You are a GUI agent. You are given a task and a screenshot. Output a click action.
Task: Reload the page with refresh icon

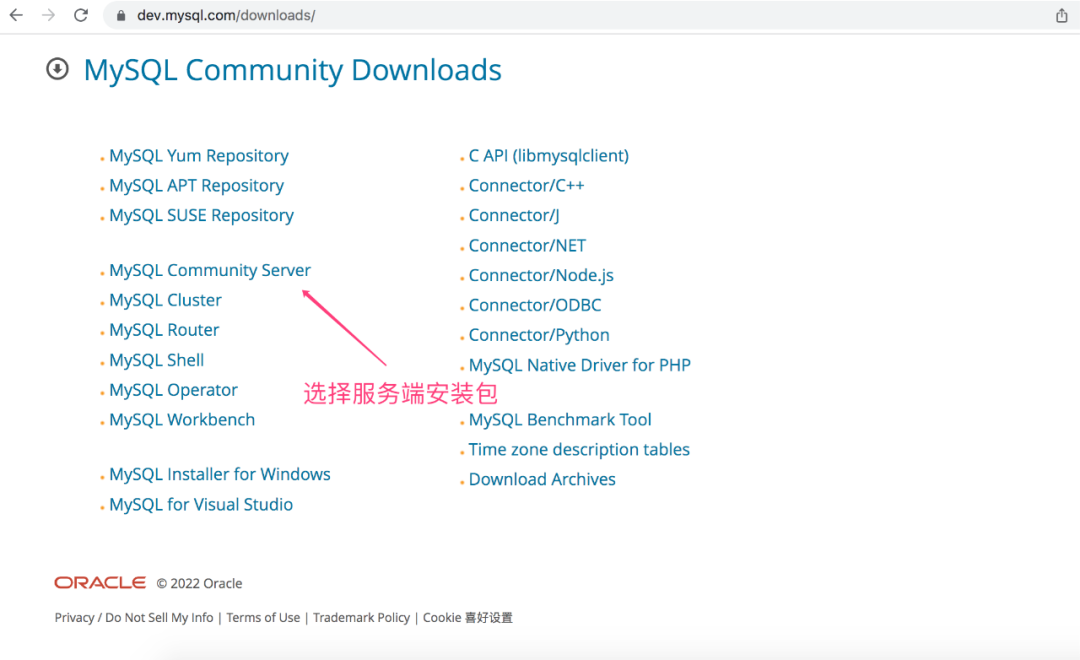point(81,16)
